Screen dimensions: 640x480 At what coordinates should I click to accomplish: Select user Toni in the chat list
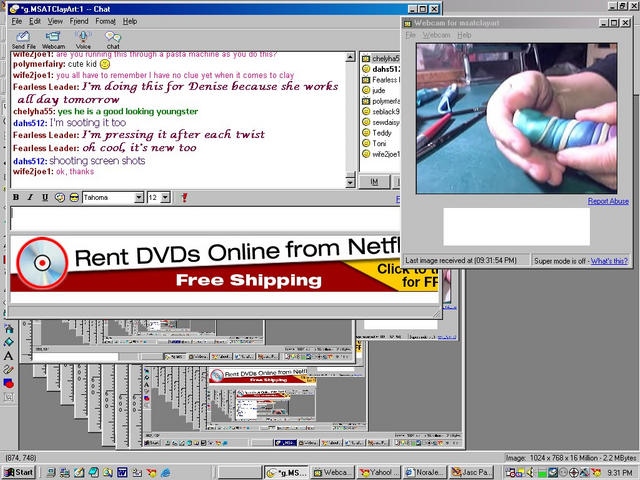click(380, 143)
